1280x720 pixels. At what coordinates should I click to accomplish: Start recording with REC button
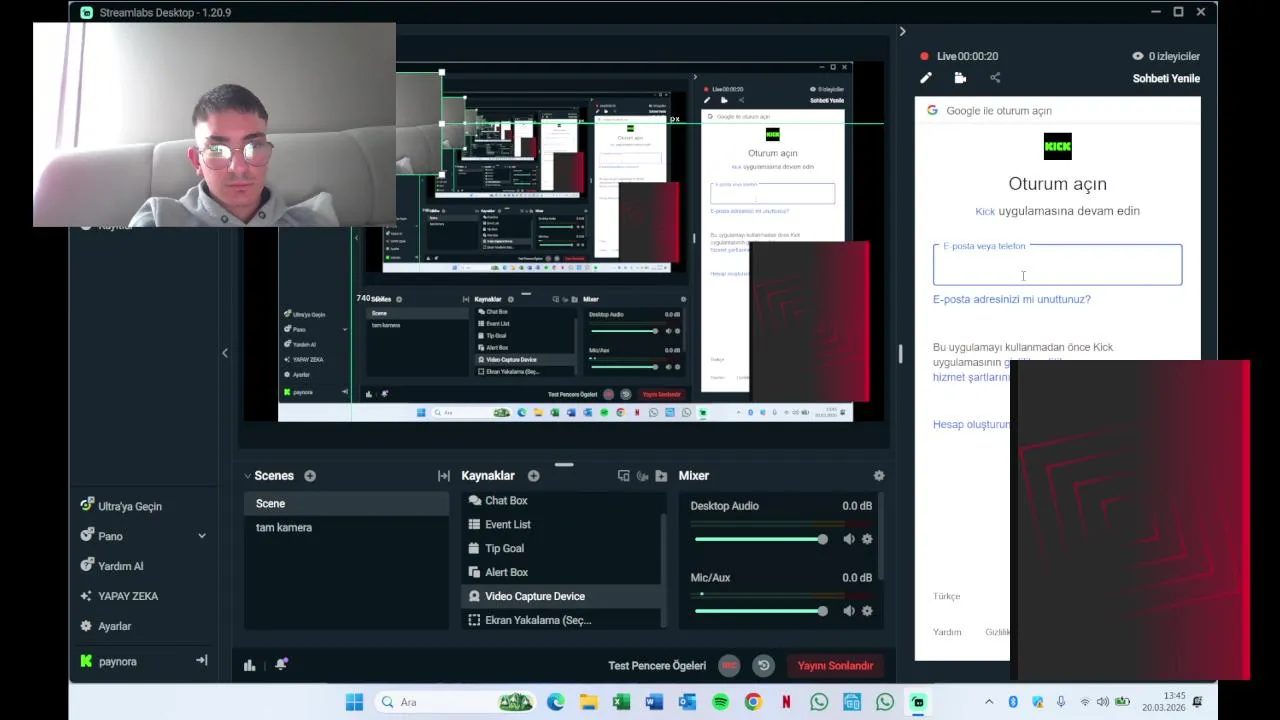pos(729,665)
